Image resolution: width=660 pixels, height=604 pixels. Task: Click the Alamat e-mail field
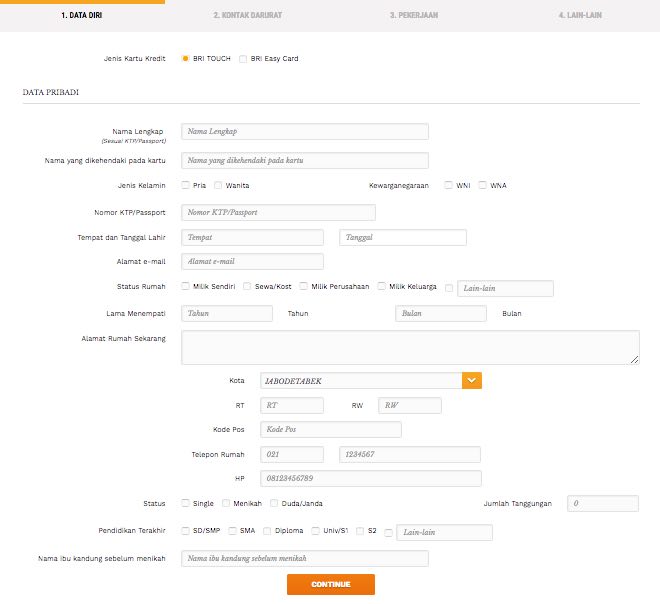[253, 261]
